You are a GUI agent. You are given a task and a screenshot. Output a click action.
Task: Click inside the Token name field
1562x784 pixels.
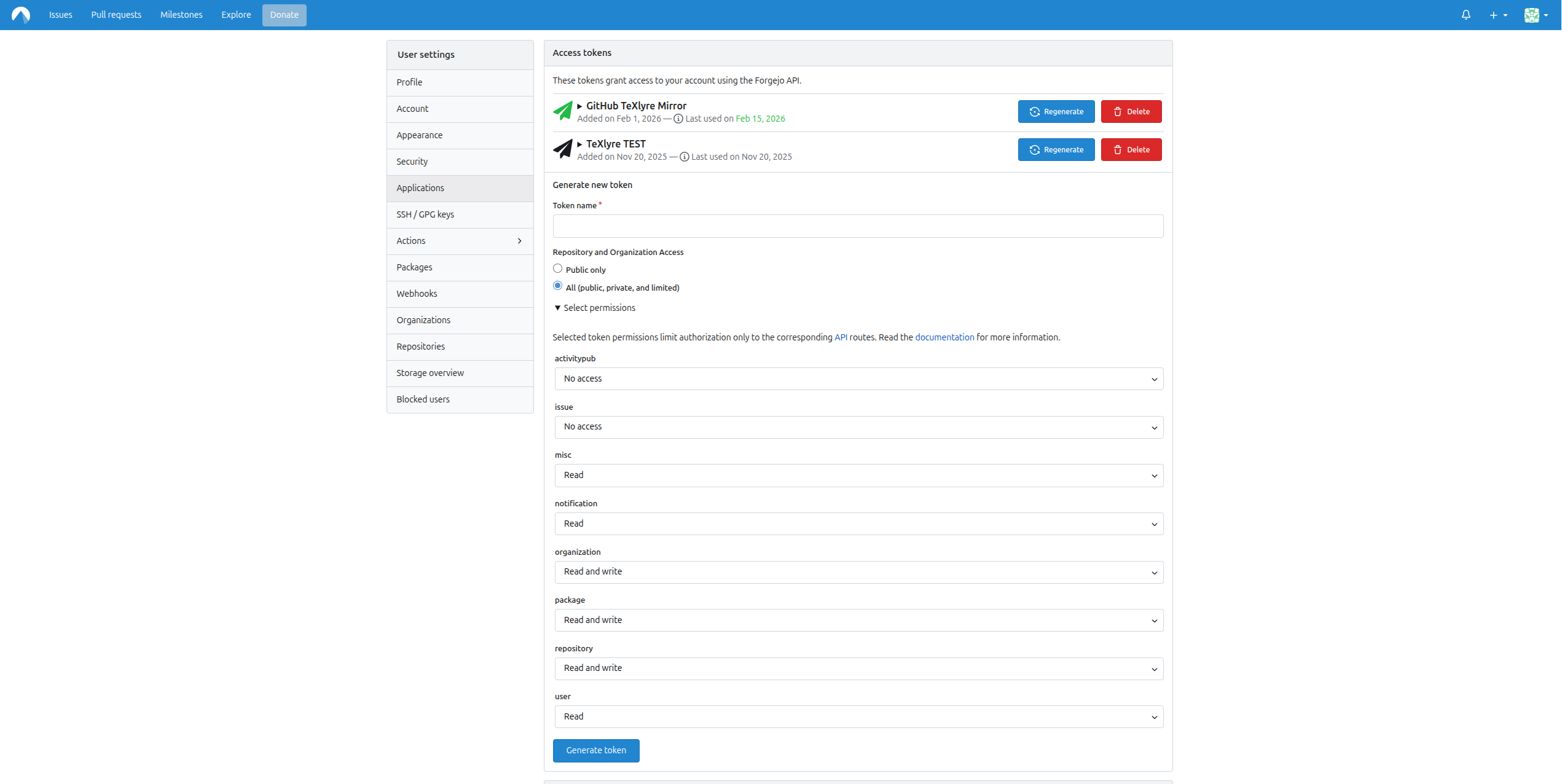click(x=858, y=226)
